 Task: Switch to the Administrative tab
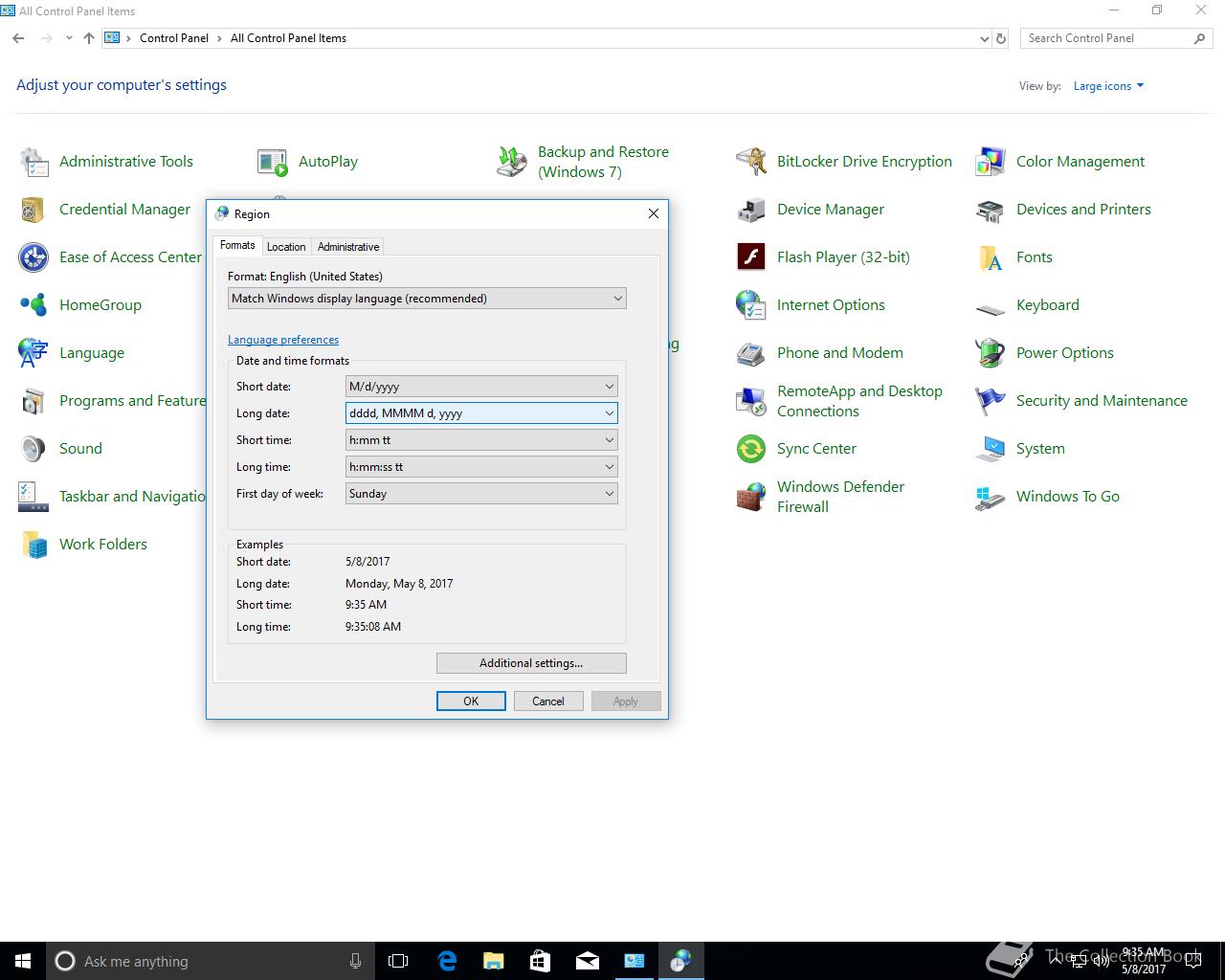(348, 247)
